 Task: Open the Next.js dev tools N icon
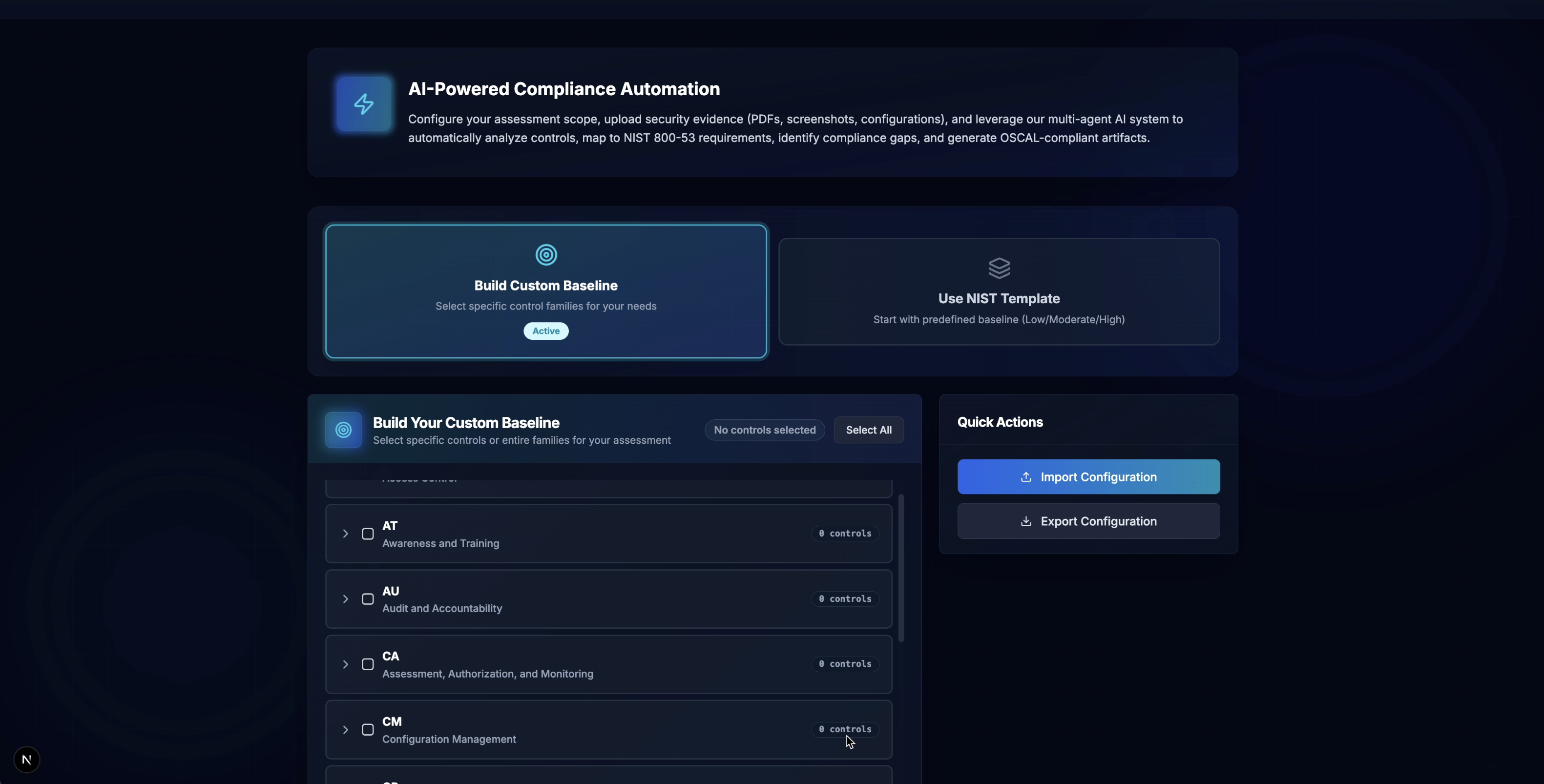[x=26, y=760]
